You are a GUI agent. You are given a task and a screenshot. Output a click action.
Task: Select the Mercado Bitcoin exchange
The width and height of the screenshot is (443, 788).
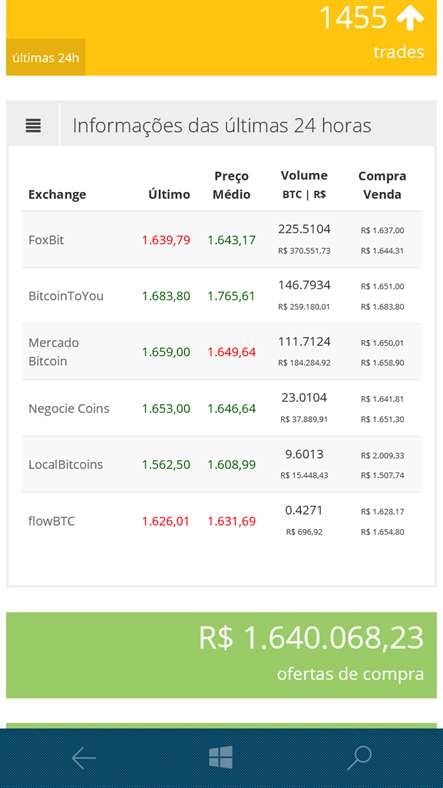coord(222,352)
